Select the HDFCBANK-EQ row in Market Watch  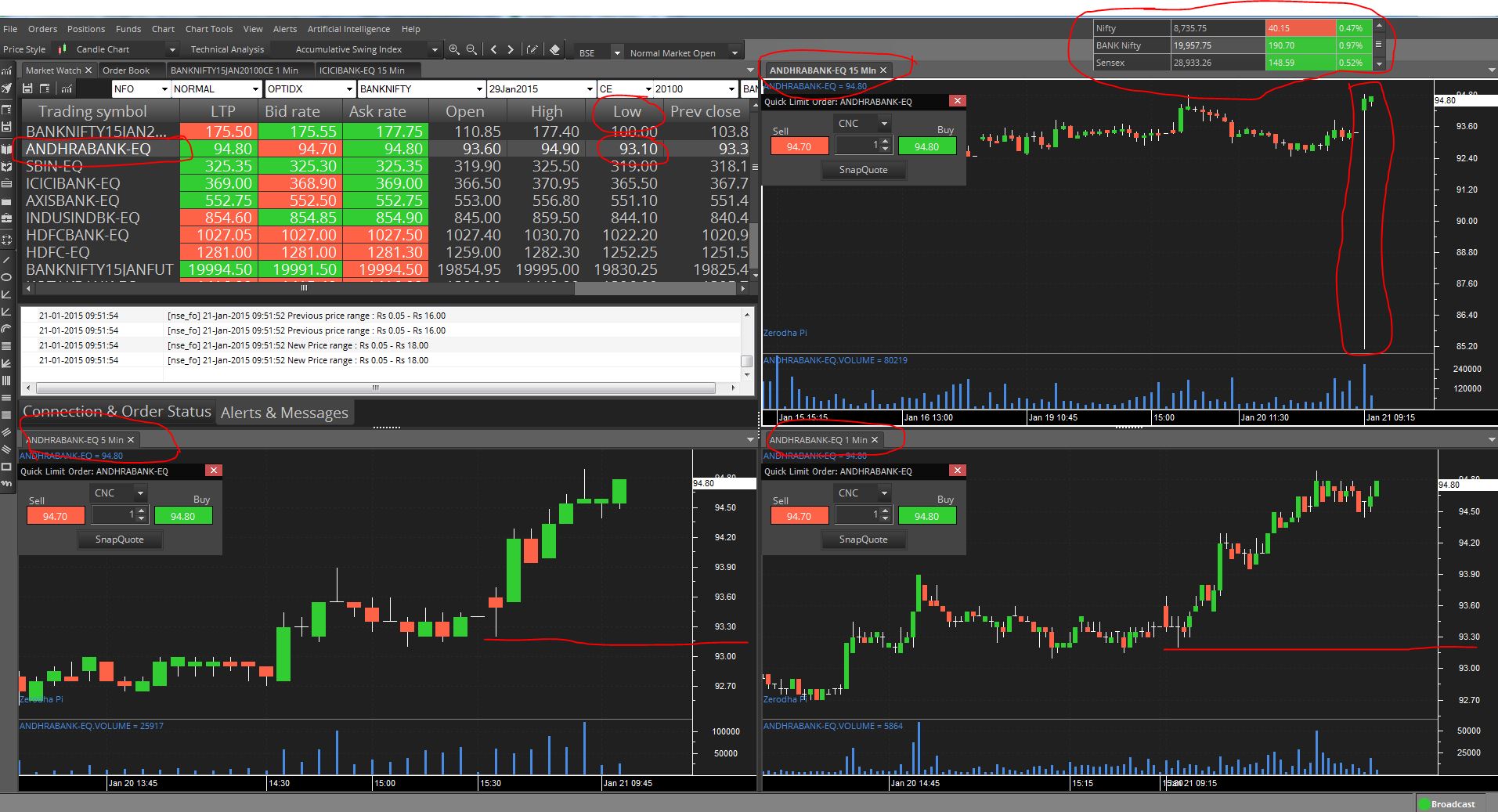point(386,235)
